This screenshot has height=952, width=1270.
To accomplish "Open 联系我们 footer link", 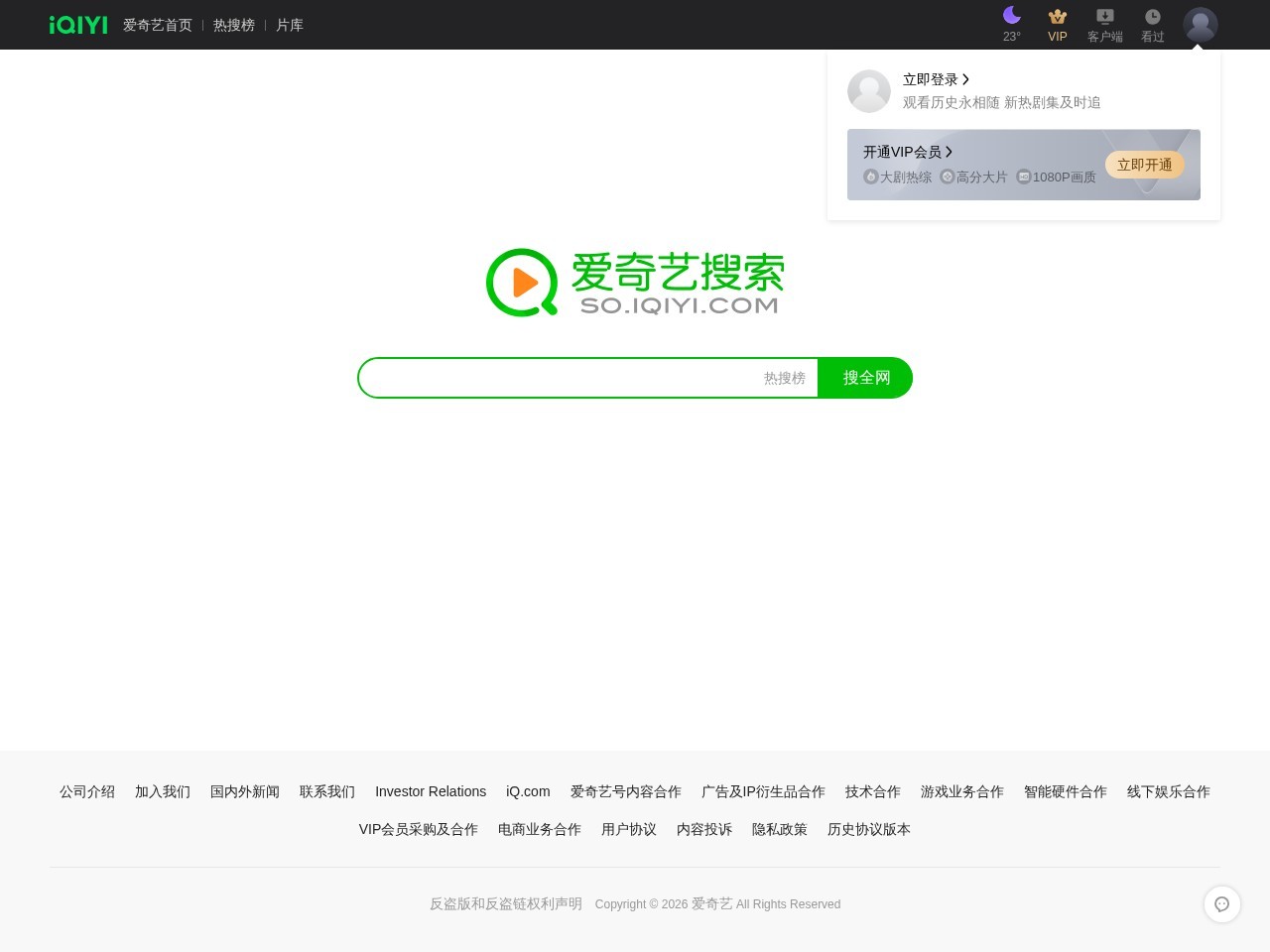I will (327, 791).
